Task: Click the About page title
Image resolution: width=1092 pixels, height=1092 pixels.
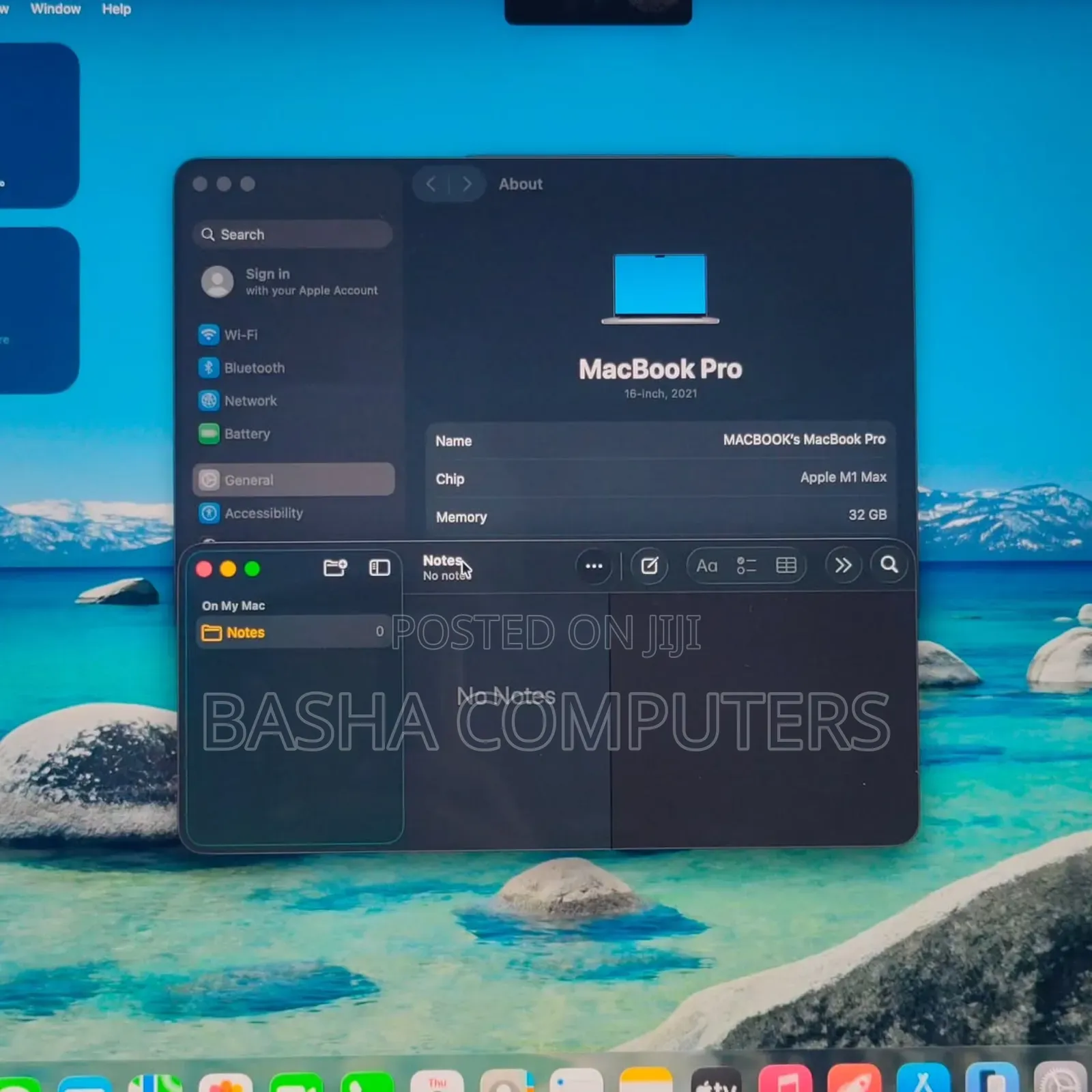Action: point(521,184)
